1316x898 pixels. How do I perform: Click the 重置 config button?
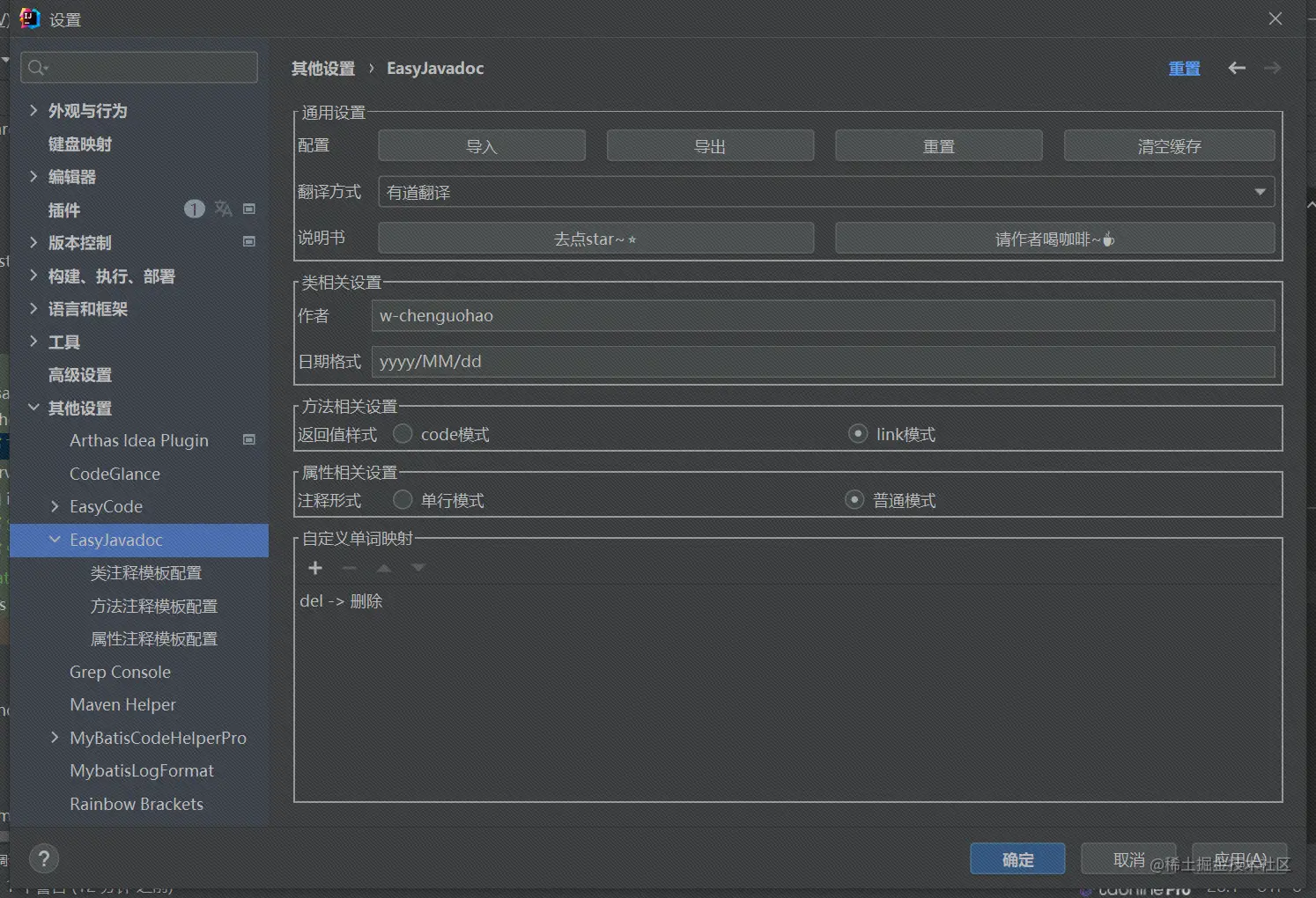click(939, 146)
